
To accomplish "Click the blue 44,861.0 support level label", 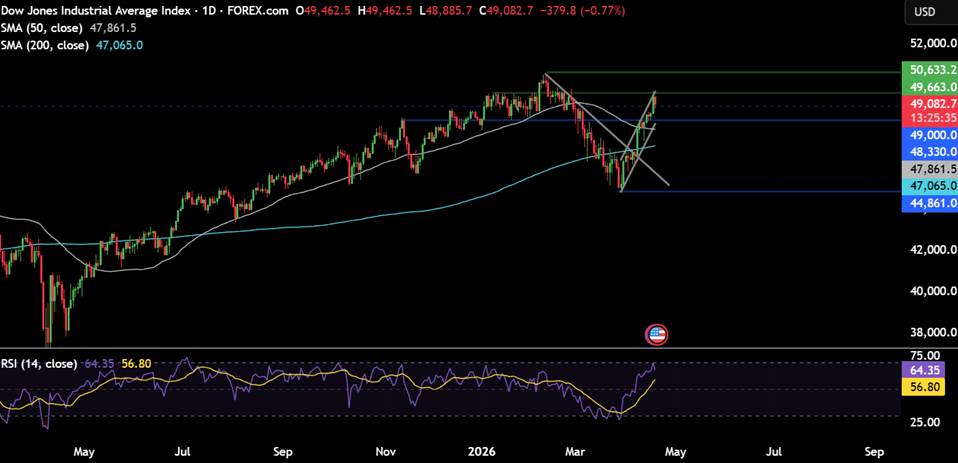I will pyautogui.click(x=929, y=204).
